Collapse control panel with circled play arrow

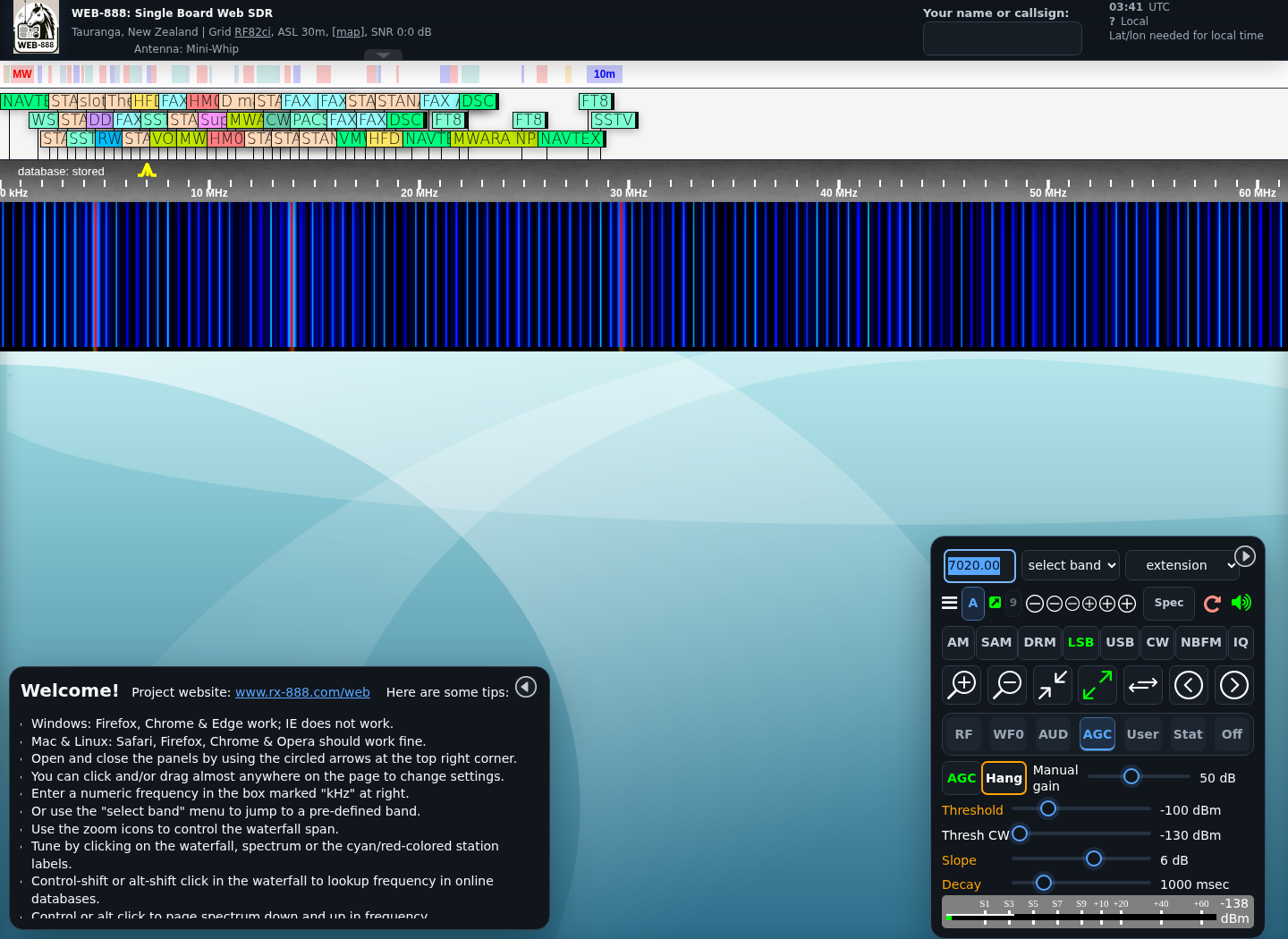tap(1245, 556)
